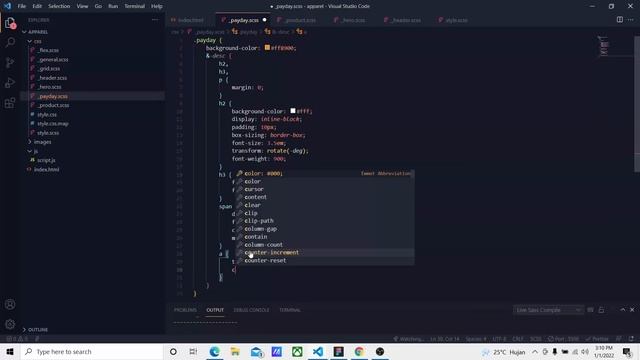Switch to the DEBUG CONSOLE panel tab
The width and height of the screenshot is (640, 360).
pos(251,310)
